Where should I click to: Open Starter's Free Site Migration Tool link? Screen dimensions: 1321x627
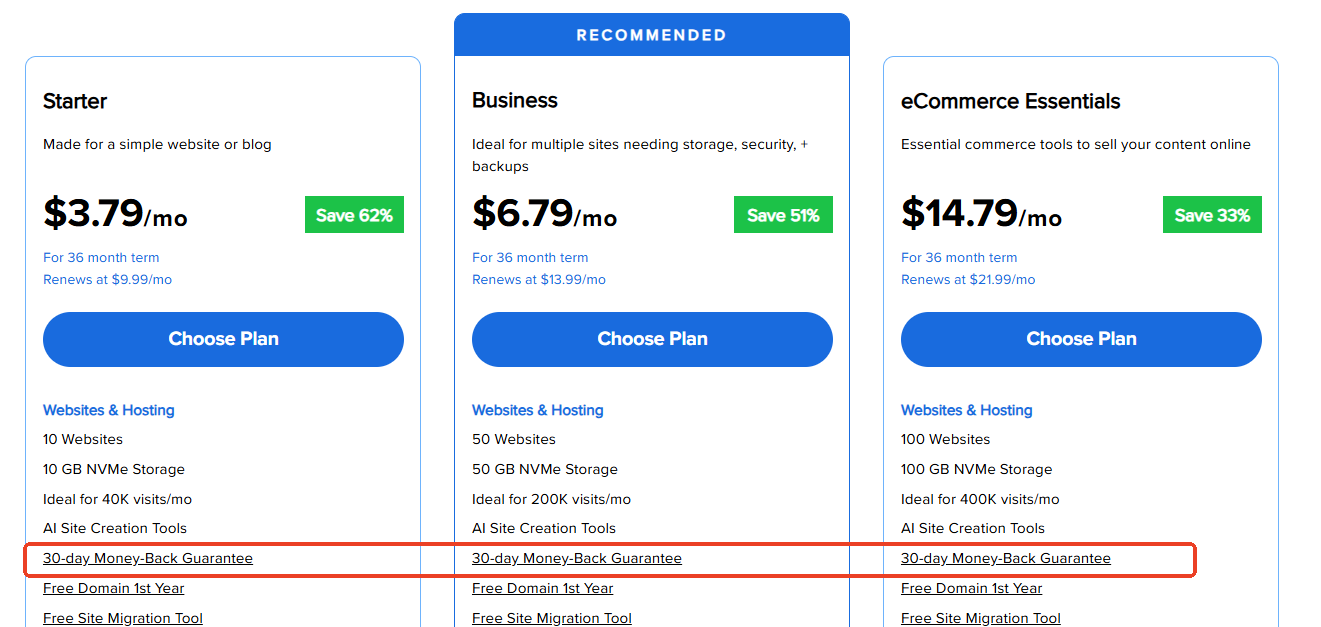tap(123, 618)
